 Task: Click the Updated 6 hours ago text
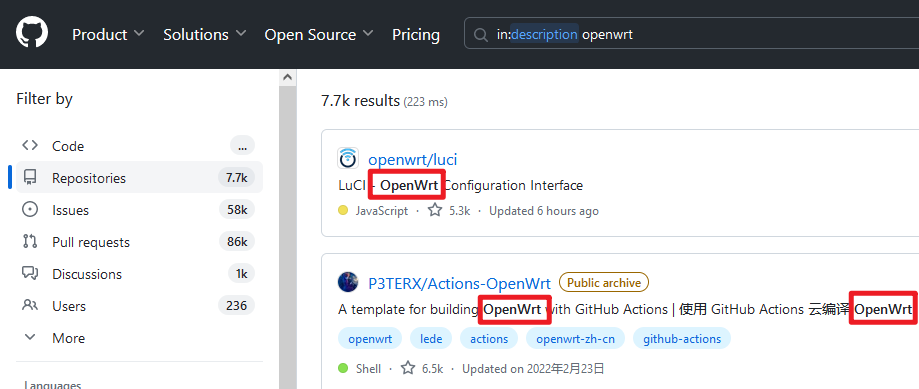coord(544,211)
